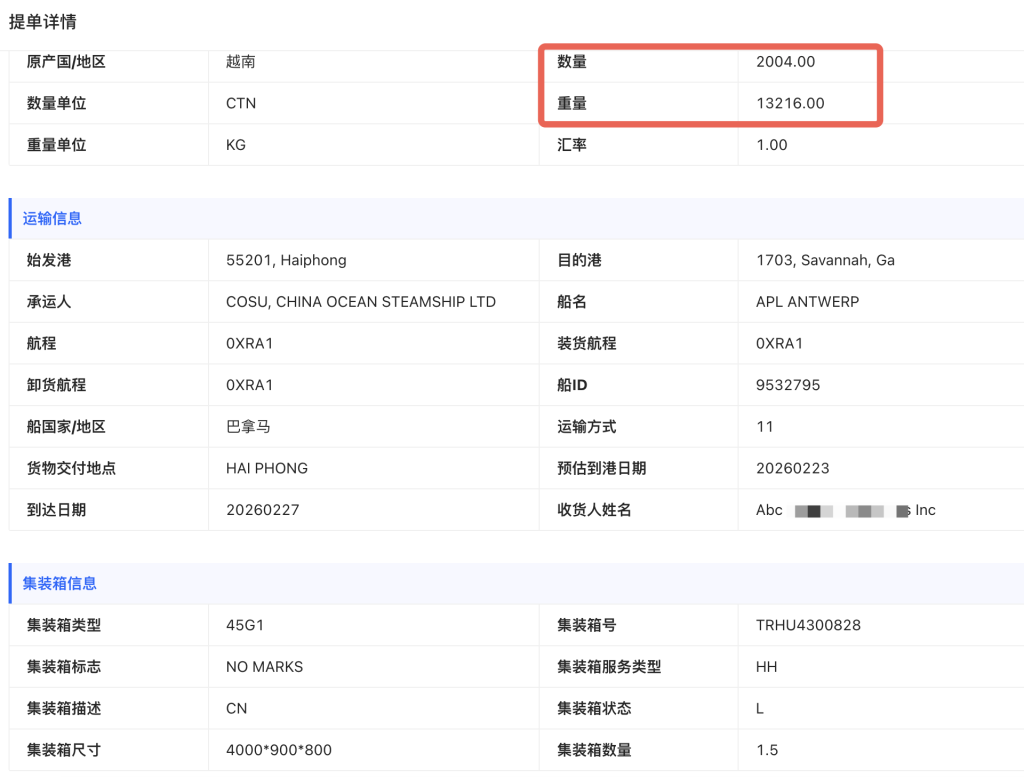Click origin port 55201, Haiphong

pyautogui.click(x=286, y=260)
